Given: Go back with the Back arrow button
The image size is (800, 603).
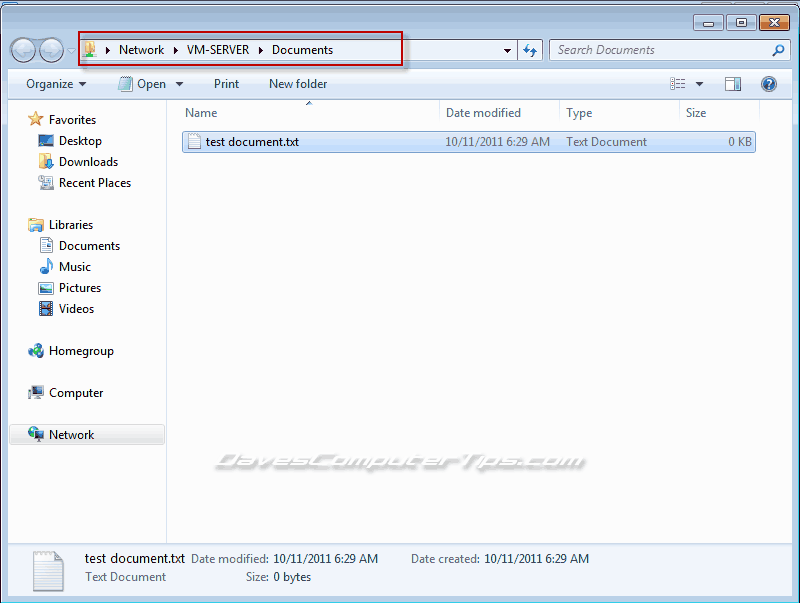Looking at the screenshot, I should pos(23,51).
